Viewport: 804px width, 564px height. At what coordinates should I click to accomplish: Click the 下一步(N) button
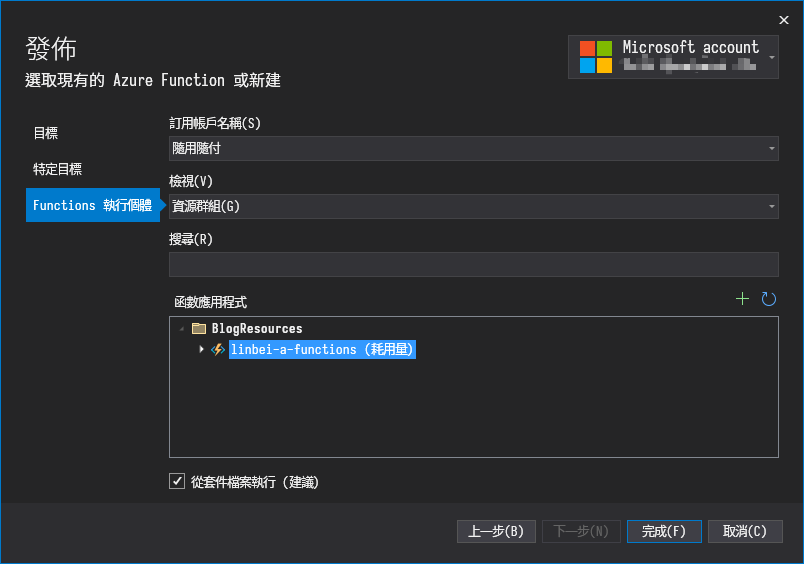coord(581,531)
